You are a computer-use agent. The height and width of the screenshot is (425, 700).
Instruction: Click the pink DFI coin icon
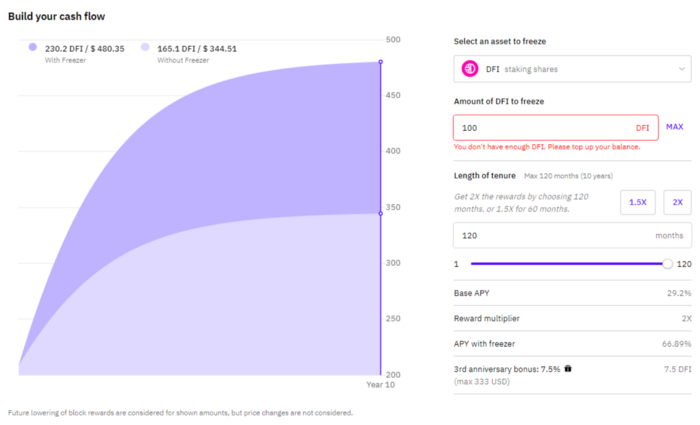click(470, 69)
